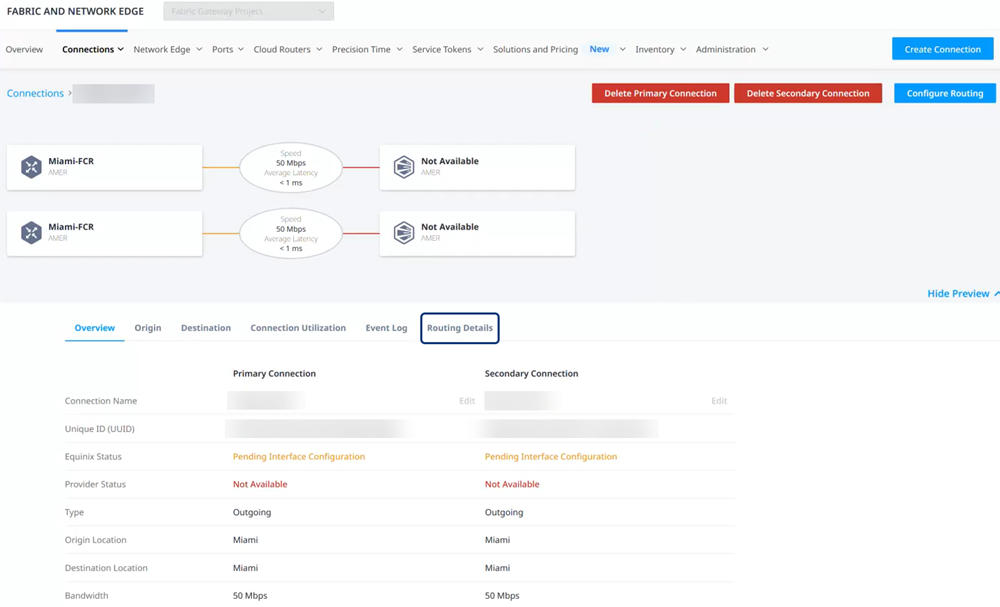Click Delete Secondary Connection
Screen dimensions: 1000x607
[808, 93]
